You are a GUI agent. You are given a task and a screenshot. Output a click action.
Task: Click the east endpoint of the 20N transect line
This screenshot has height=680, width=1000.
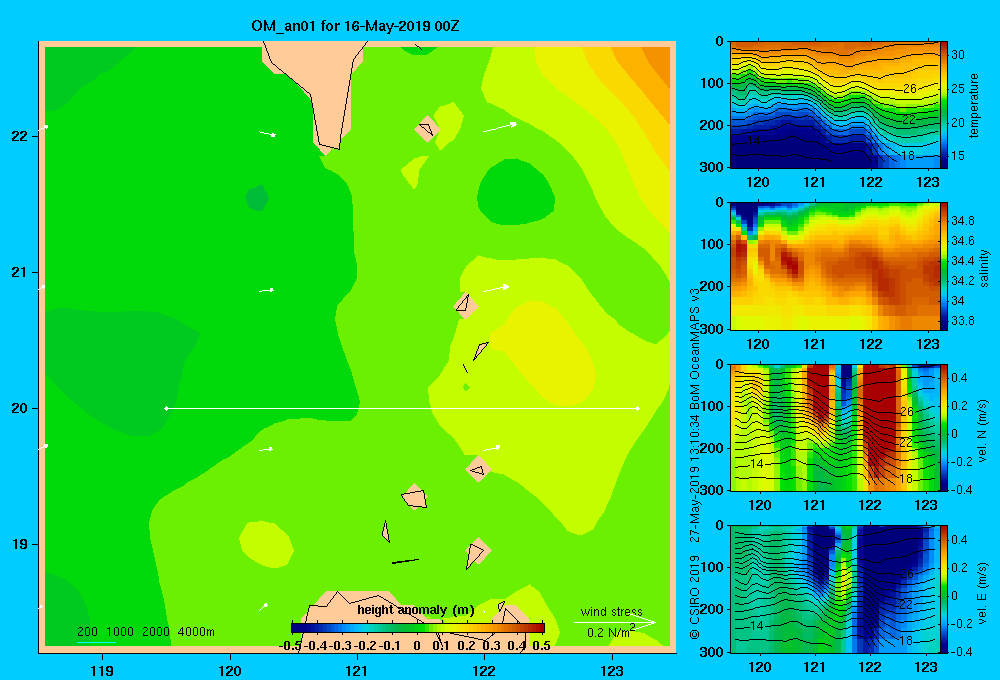click(638, 408)
